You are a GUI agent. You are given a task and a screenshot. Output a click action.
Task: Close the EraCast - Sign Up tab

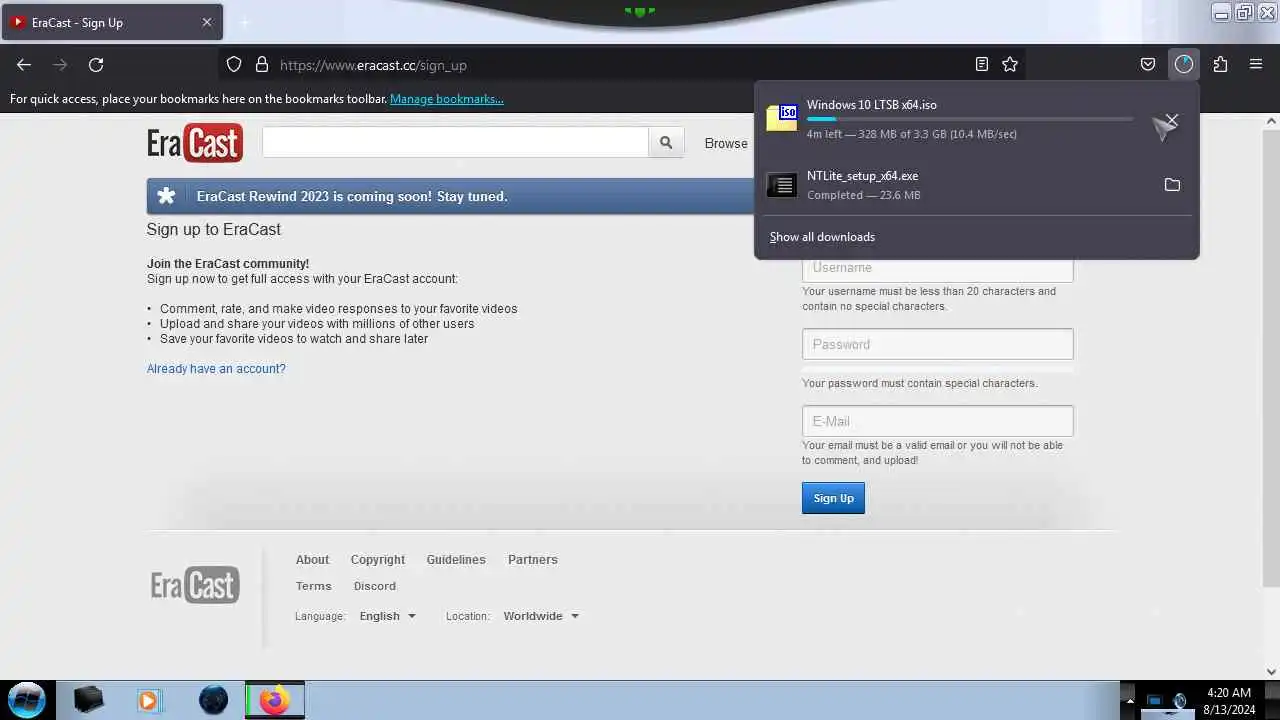207,22
